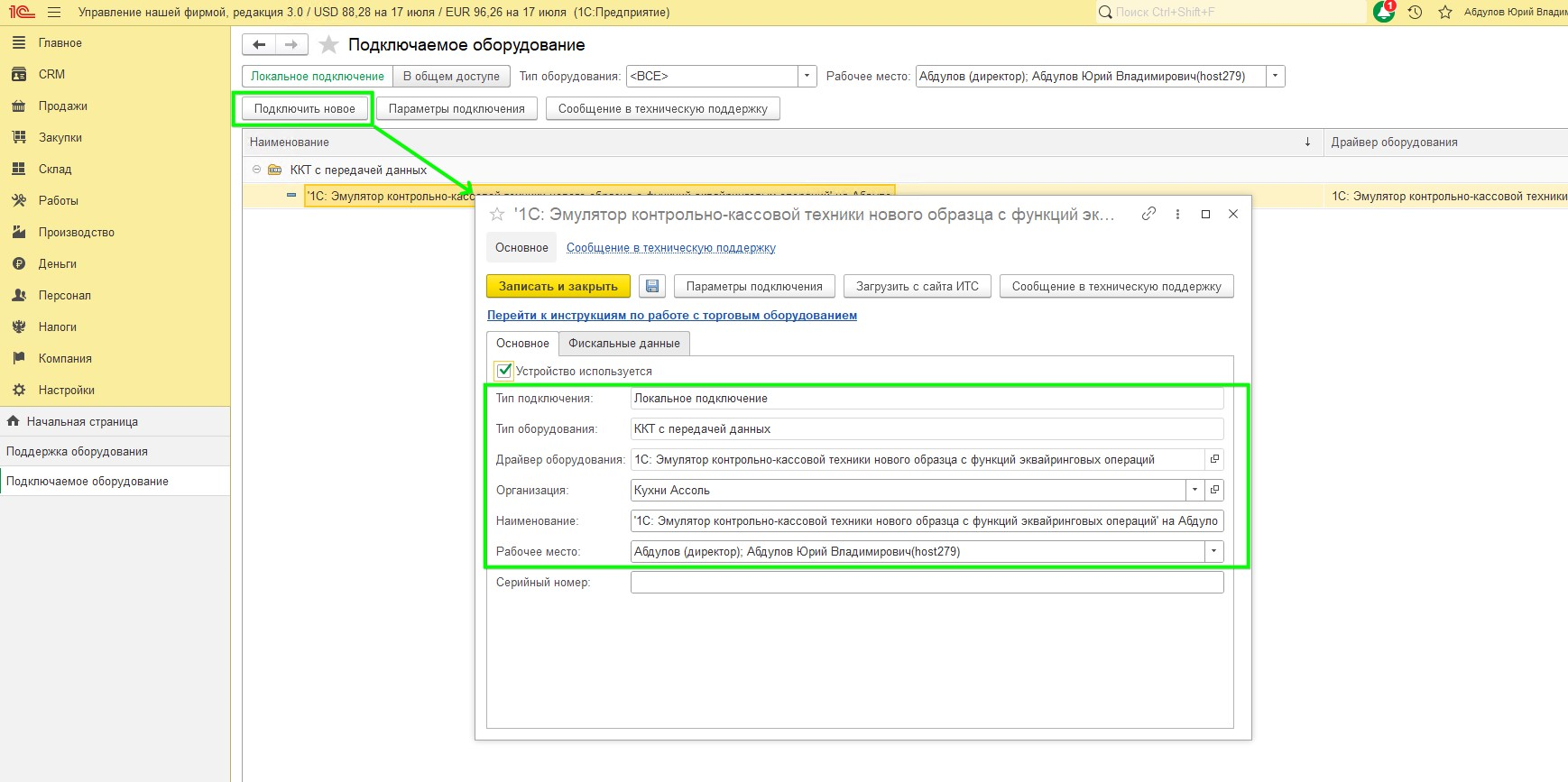This screenshot has height=782, width=1568.
Task: Click Записать и закрыть button
Action: [x=558, y=286]
